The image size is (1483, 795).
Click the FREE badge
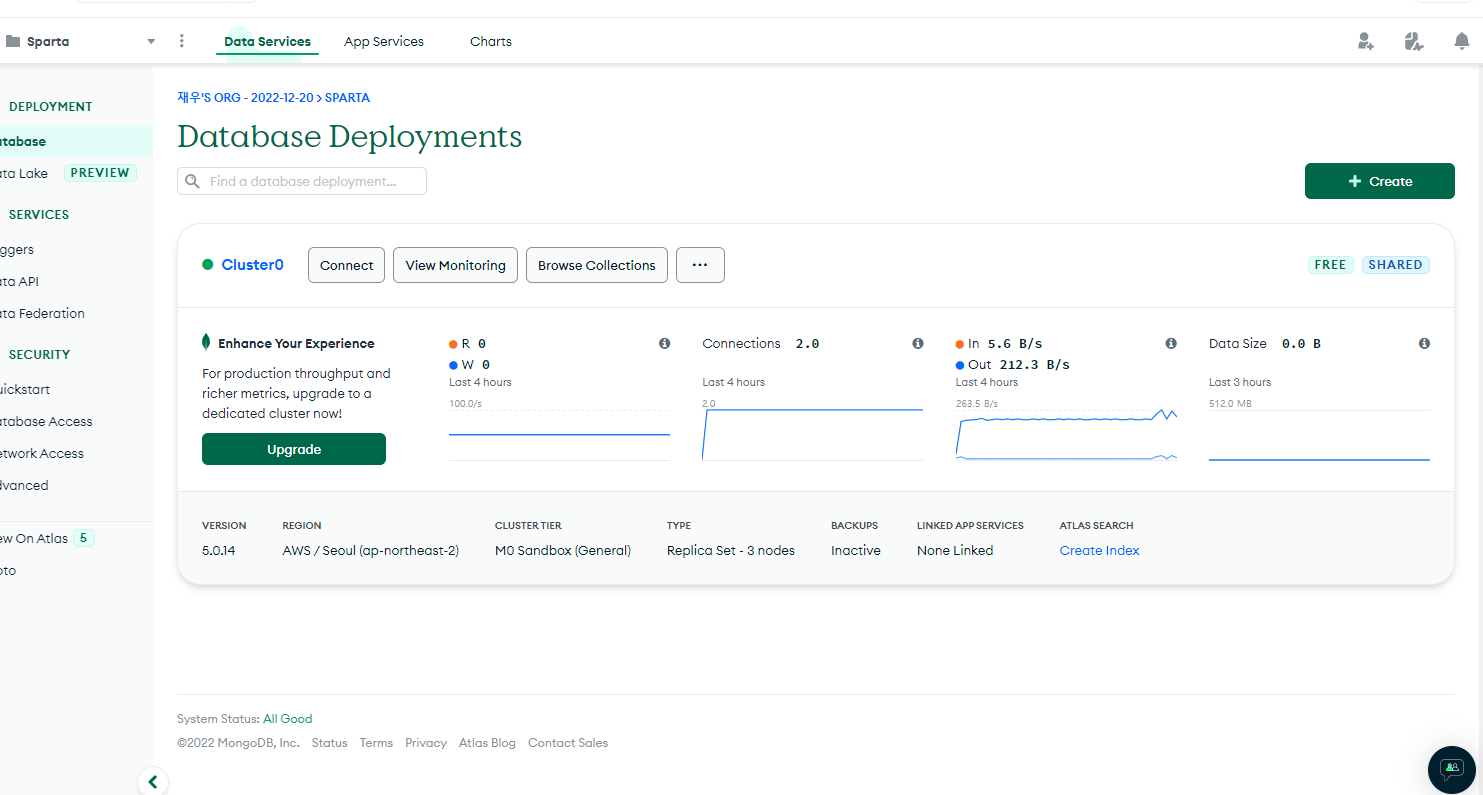click(x=1330, y=265)
